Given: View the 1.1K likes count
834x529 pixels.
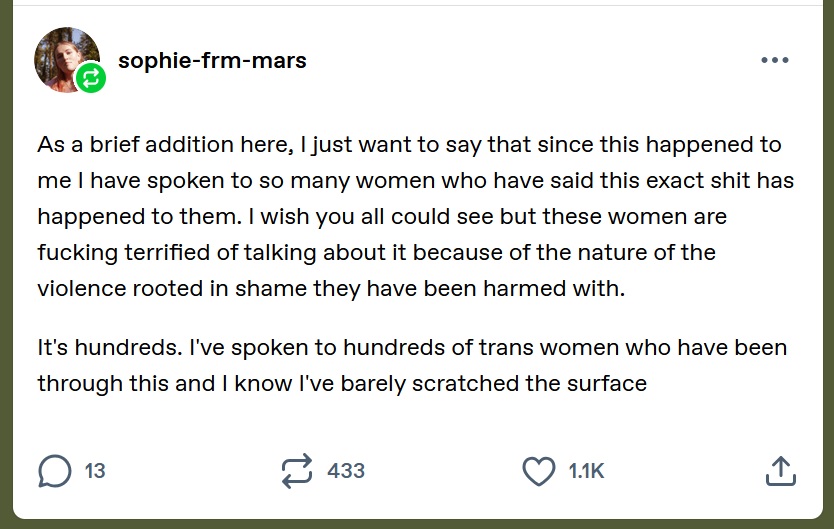Looking at the screenshot, I should 586,470.
